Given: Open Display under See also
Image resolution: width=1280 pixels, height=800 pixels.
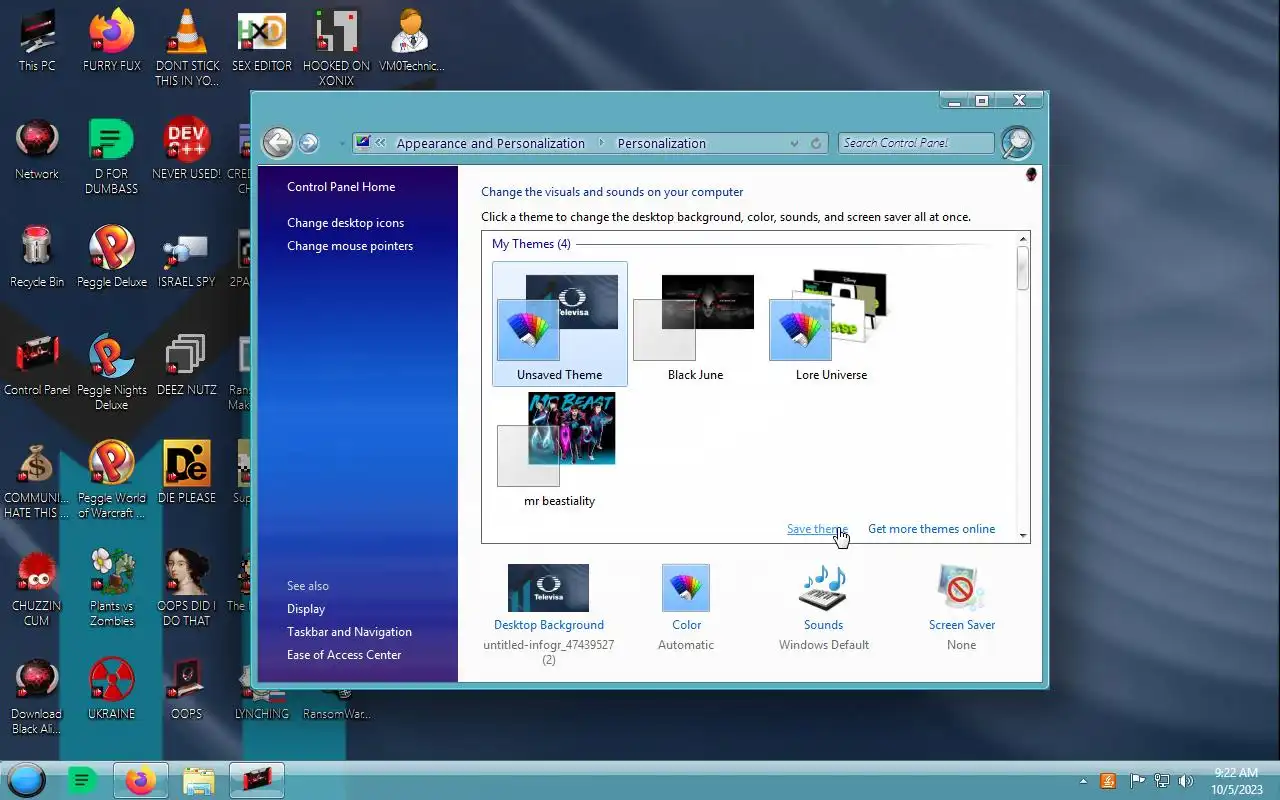Looking at the screenshot, I should [306, 609].
